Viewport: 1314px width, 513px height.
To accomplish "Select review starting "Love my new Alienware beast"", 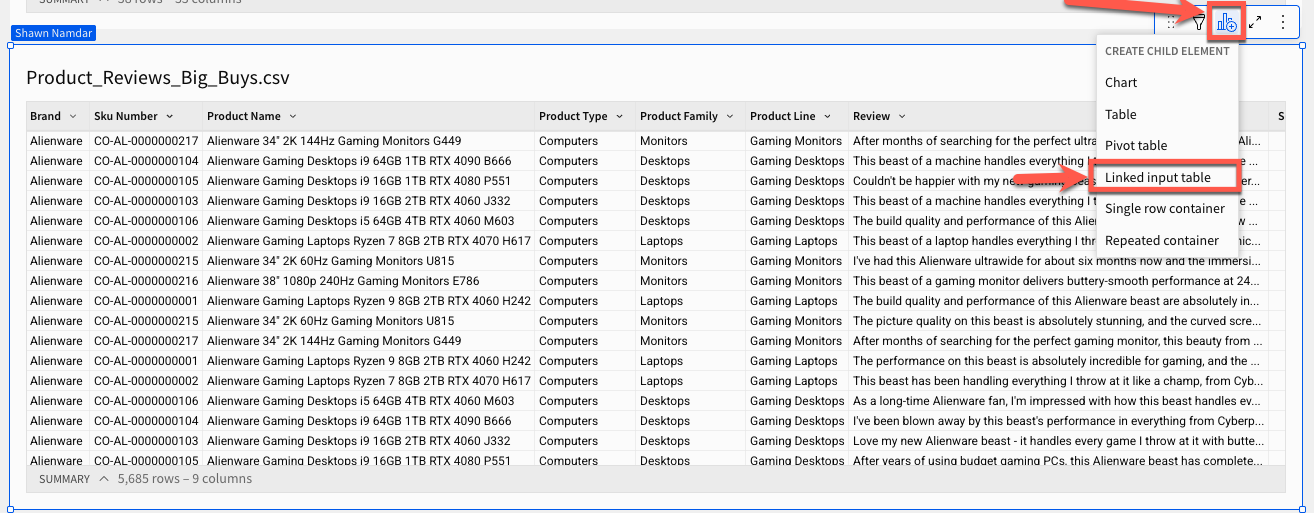I will [x=1058, y=441].
